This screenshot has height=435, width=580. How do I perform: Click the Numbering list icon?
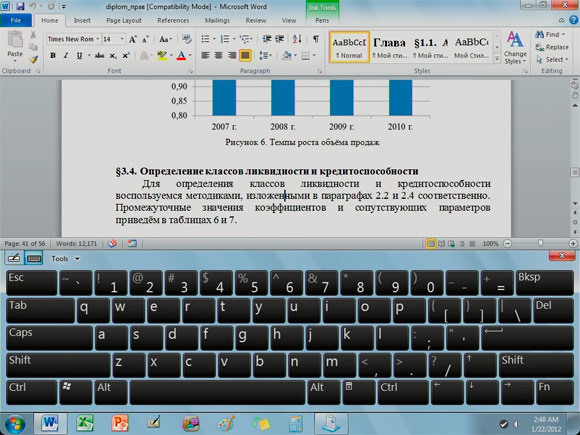tap(225, 39)
